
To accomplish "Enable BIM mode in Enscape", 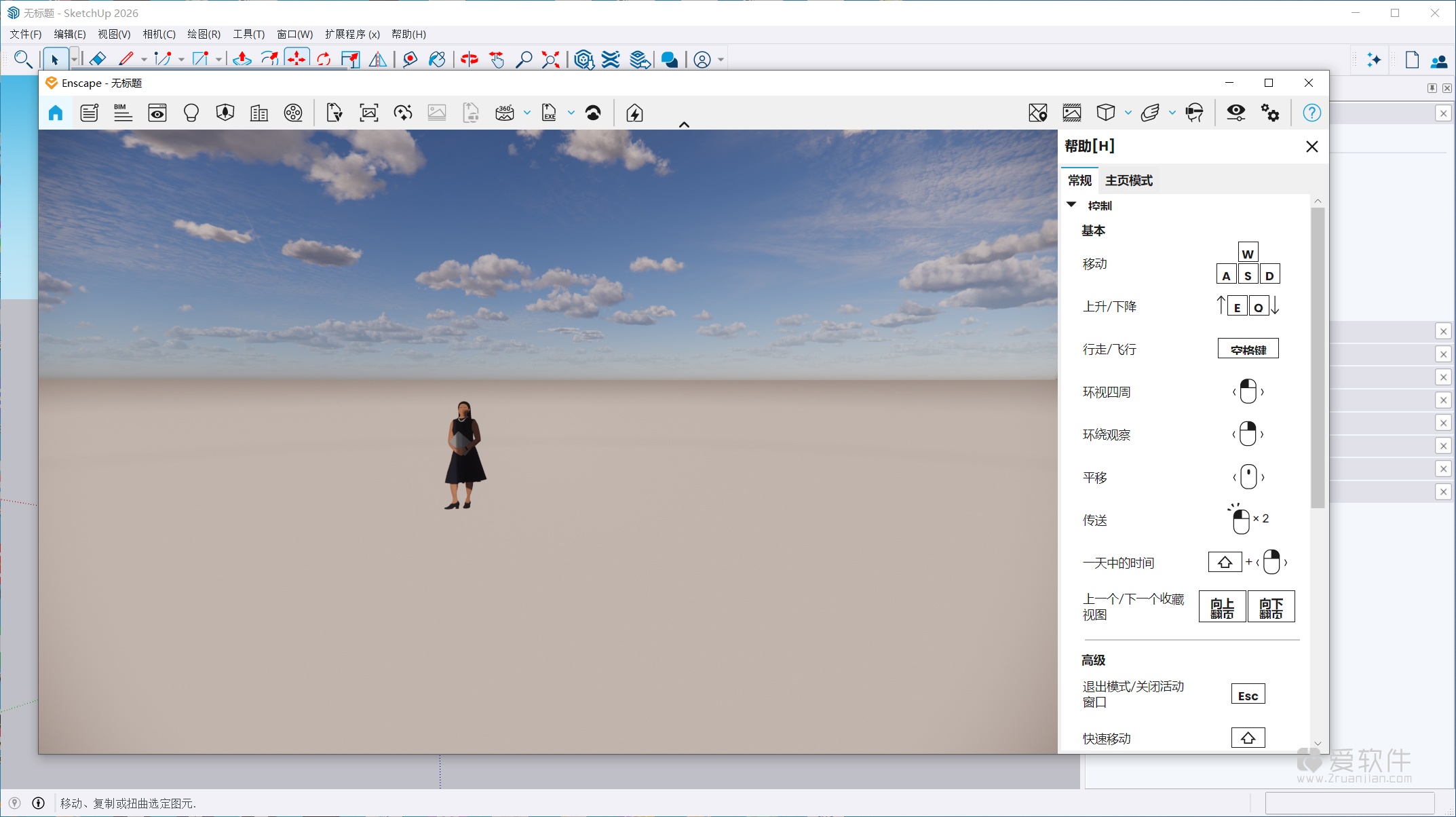I will pyautogui.click(x=123, y=113).
